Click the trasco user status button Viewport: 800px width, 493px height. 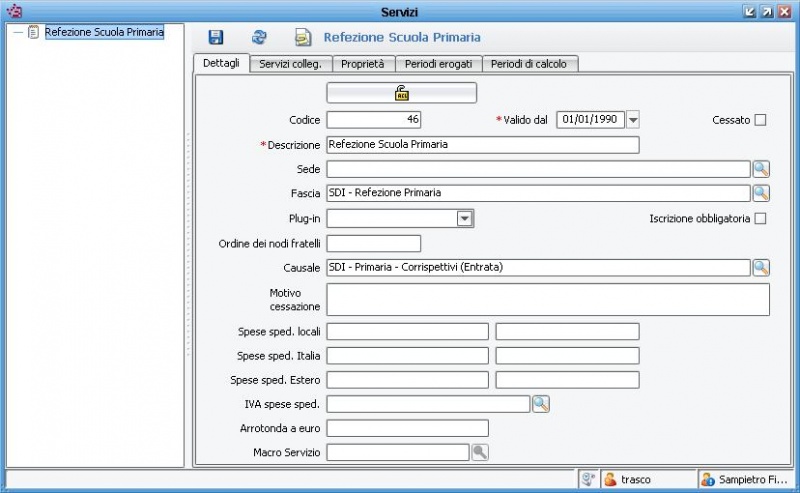(x=636, y=479)
